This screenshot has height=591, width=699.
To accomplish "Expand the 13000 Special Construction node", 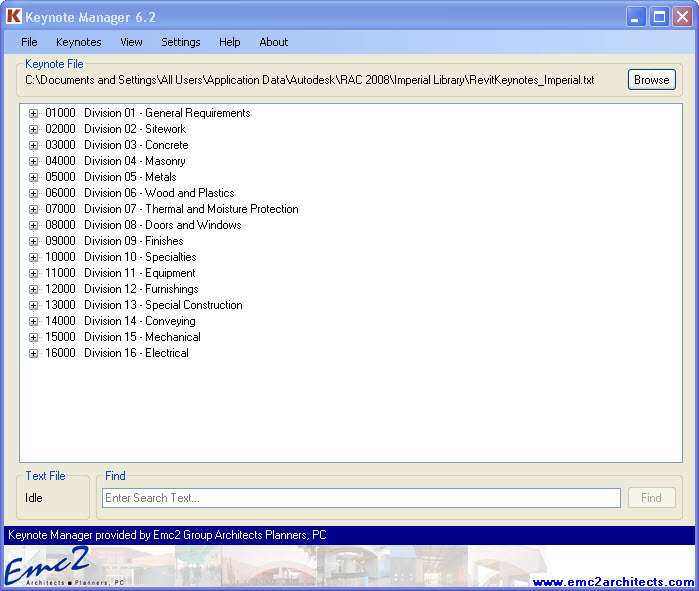I will [33, 305].
